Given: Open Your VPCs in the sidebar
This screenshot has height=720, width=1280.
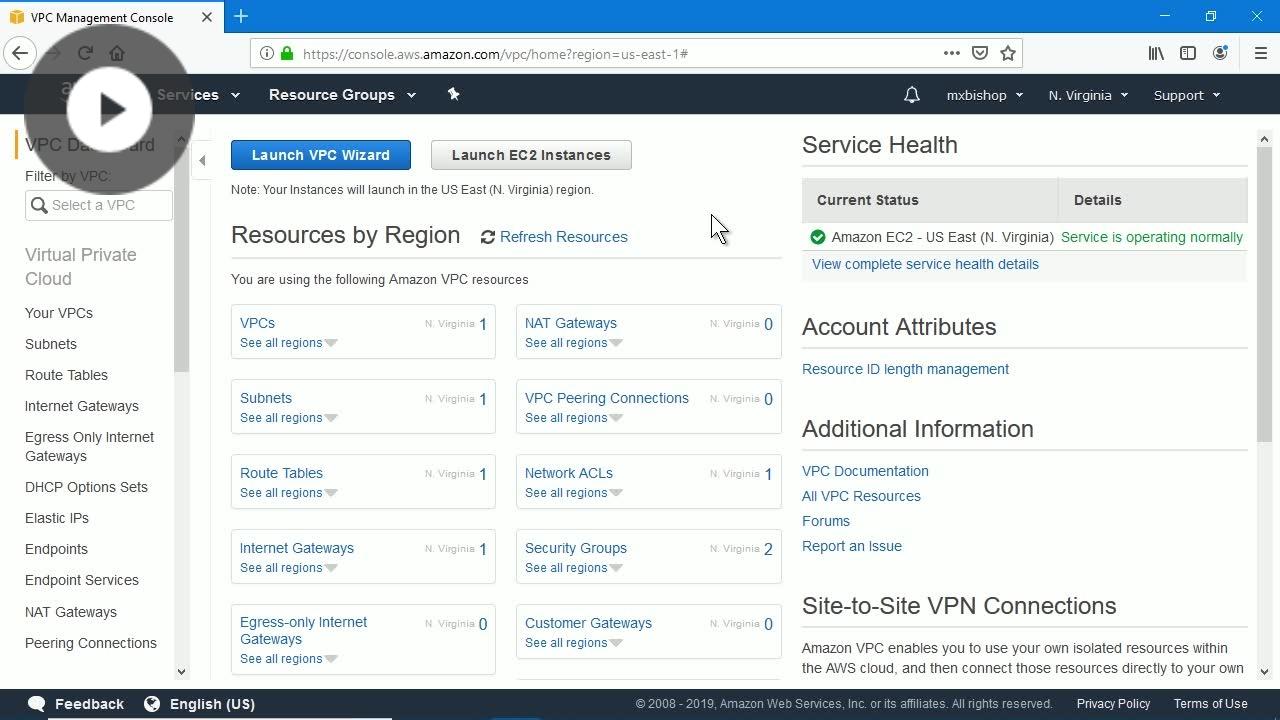Looking at the screenshot, I should pyautogui.click(x=59, y=313).
